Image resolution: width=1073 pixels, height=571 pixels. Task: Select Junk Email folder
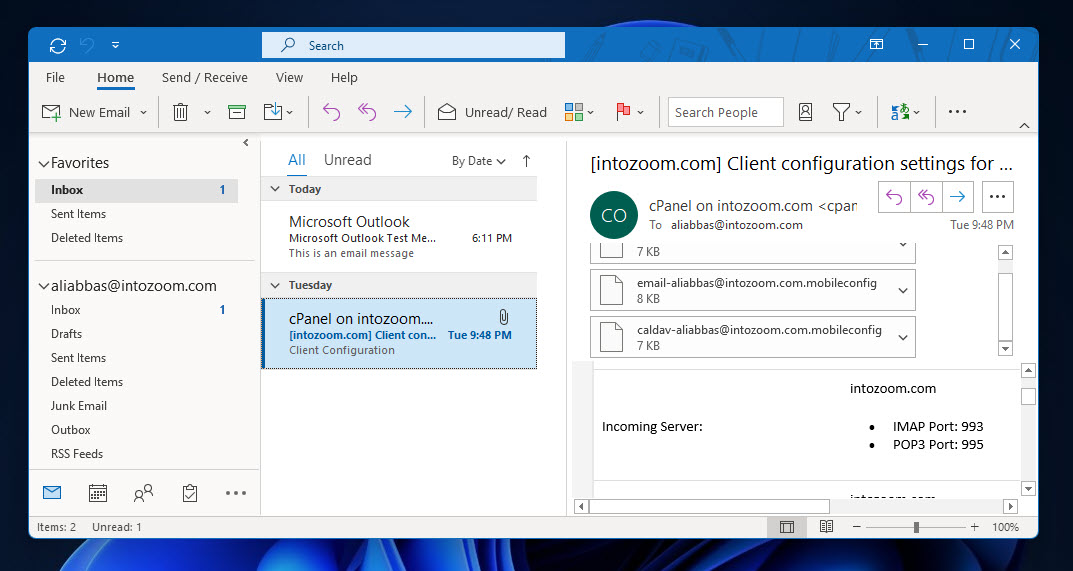pyautogui.click(x=79, y=405)
